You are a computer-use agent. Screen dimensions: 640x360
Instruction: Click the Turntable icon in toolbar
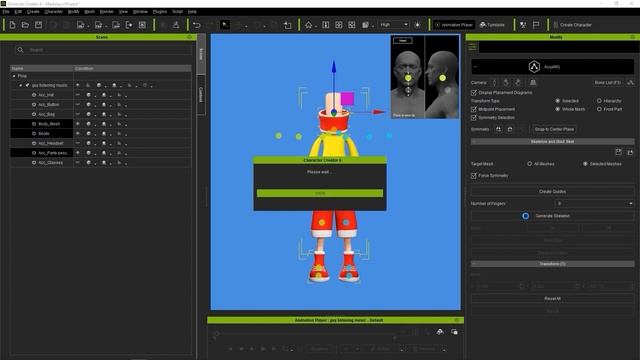(x=483, y=25)
